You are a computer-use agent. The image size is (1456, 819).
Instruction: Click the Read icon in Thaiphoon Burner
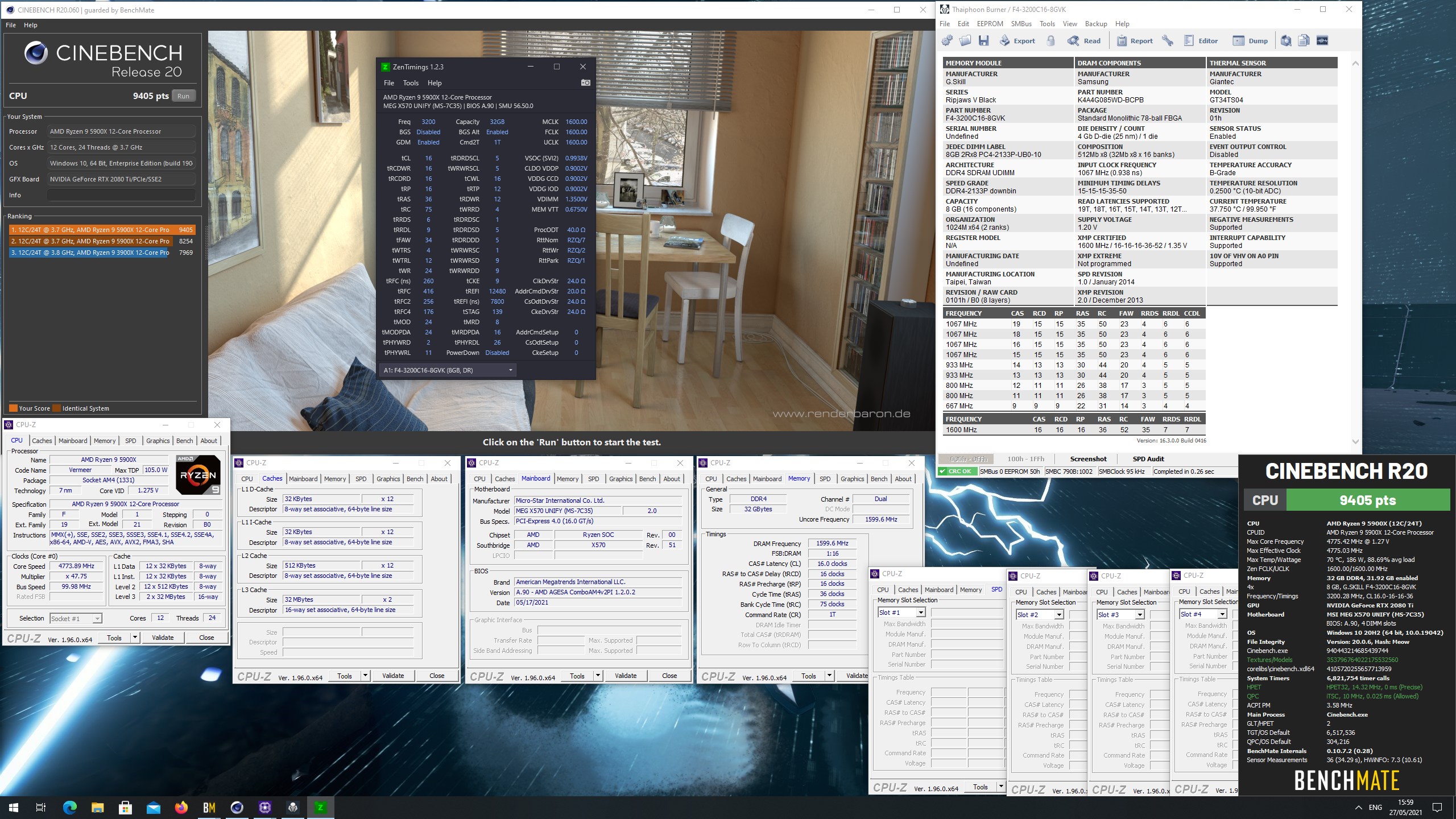pos(1073,40)
